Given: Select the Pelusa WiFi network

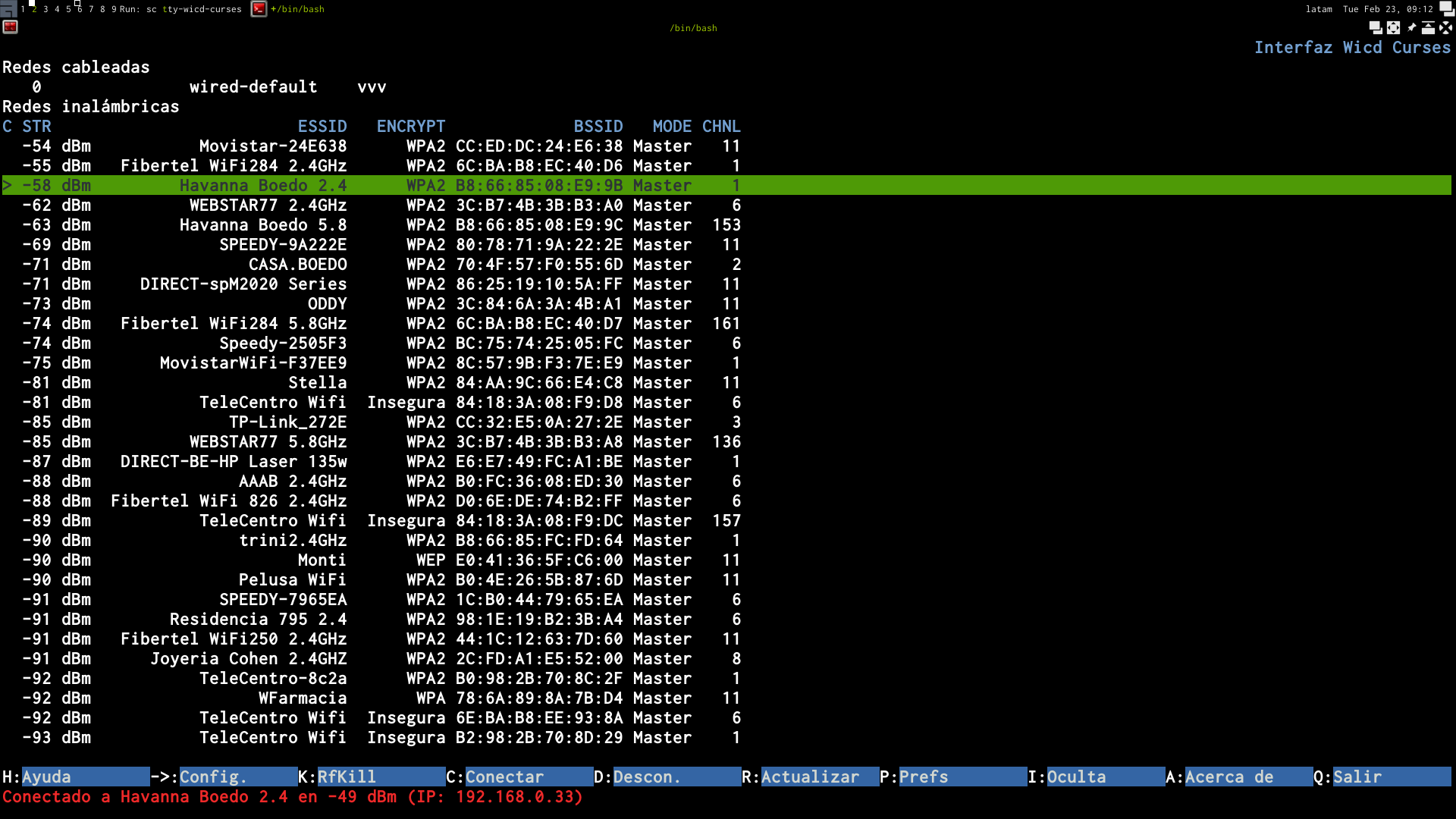Looking at the screenshot, I should coord(726,579).
